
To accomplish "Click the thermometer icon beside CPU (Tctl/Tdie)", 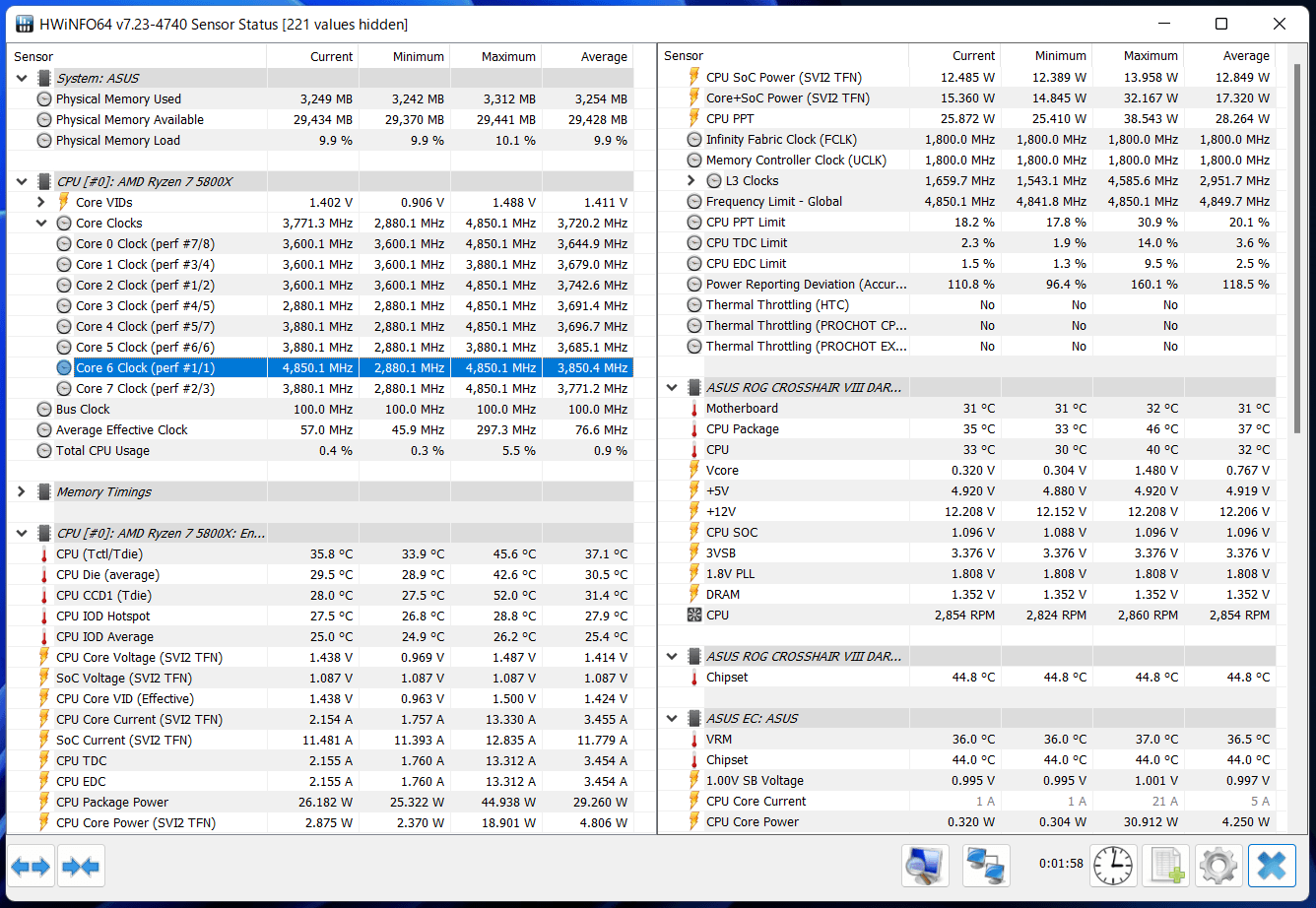I will [44, 553].
